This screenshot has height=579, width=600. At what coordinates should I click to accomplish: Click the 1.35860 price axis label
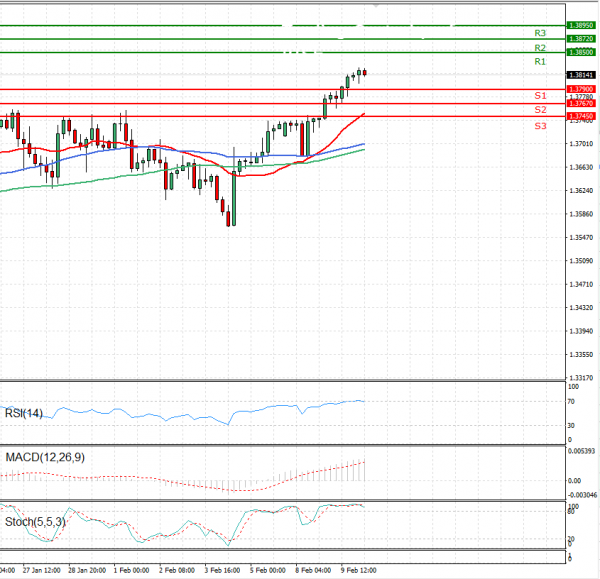pyautogui.click(x=581, y=214)
